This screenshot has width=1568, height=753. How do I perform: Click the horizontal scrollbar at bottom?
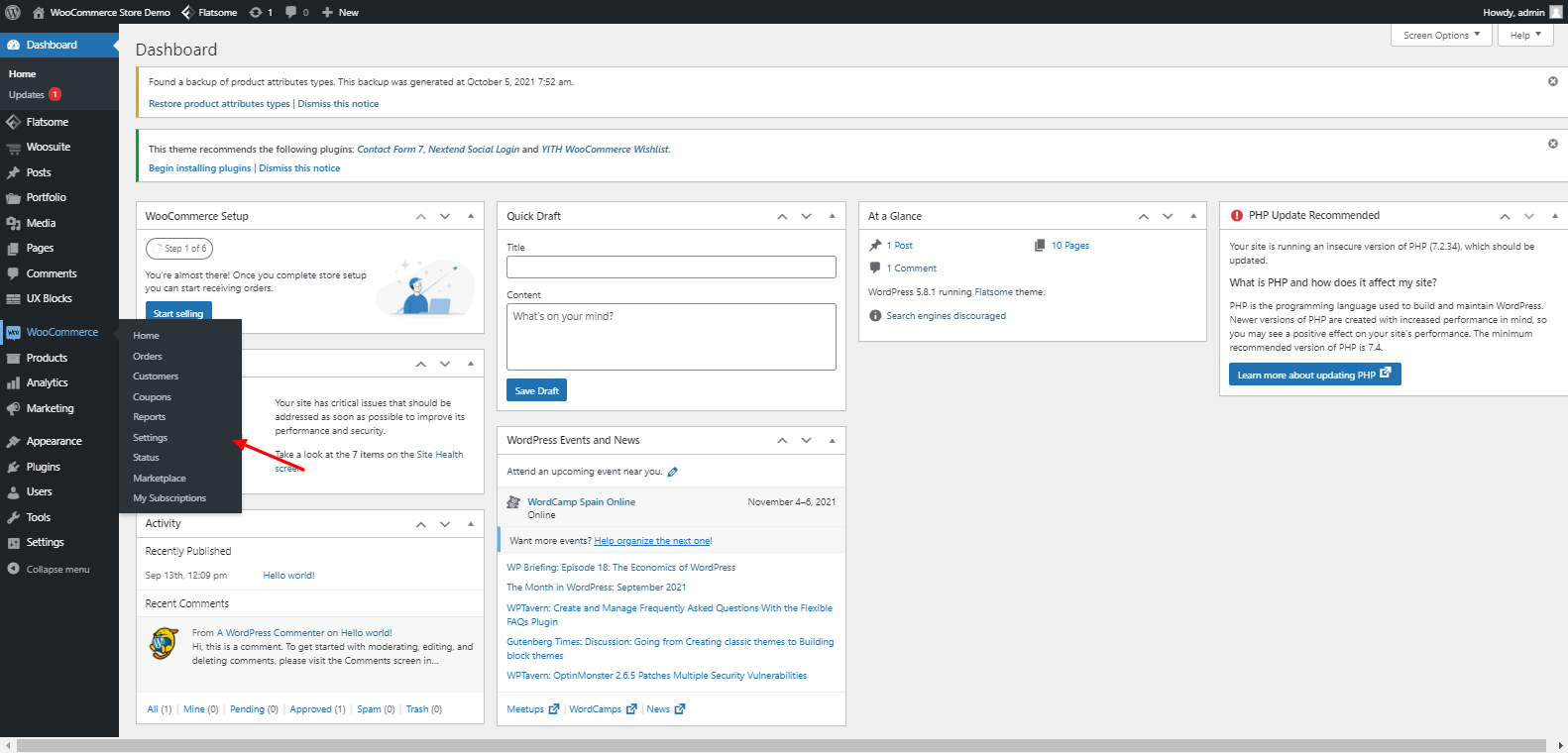coord(781,745)
